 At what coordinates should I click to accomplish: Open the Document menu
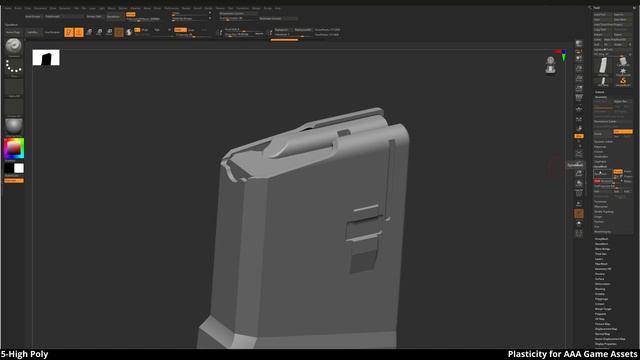pos(40,8)
